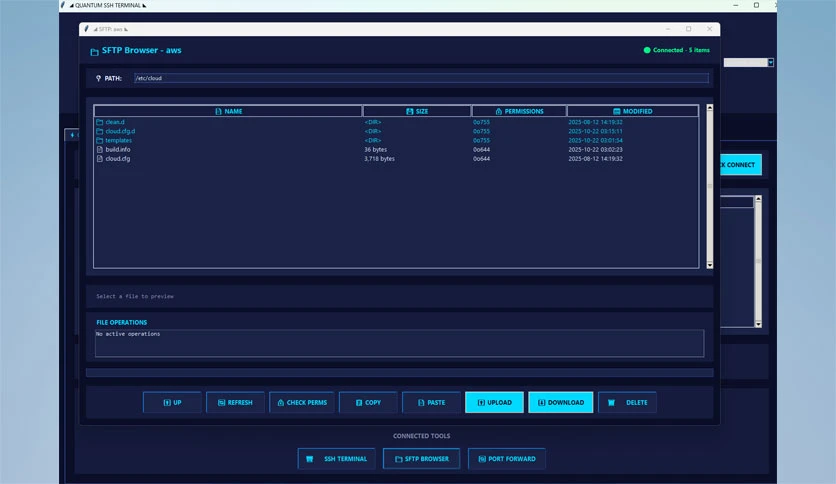
Task: Select the templates folder
Action: 396,140
